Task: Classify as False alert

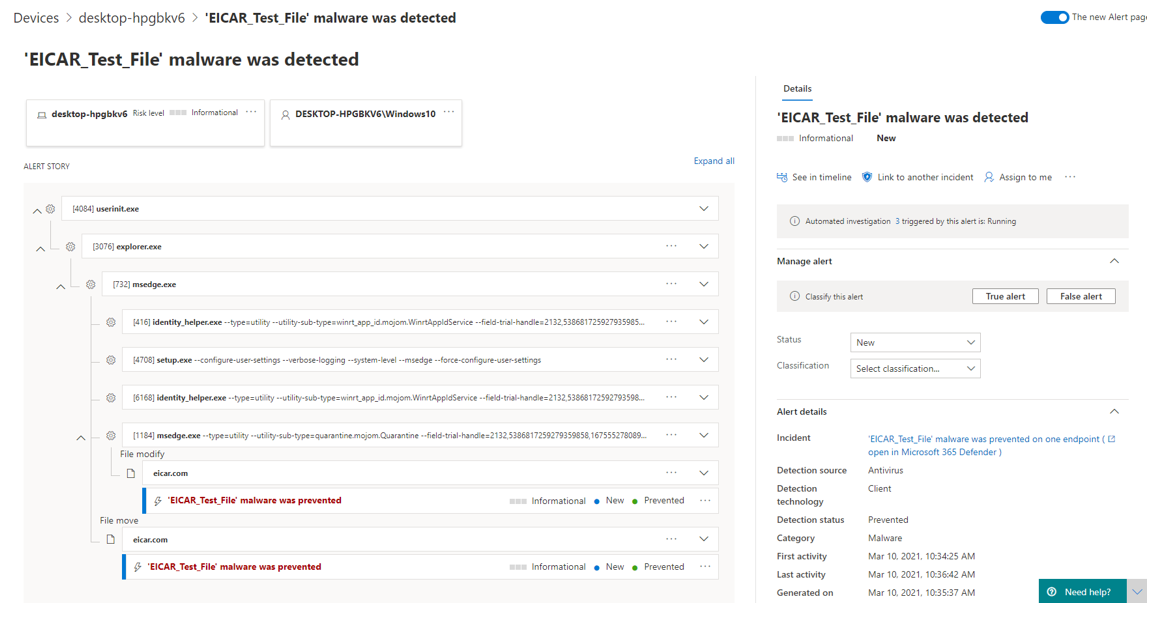Action: pyautogui.click(x=1081, y=296)
